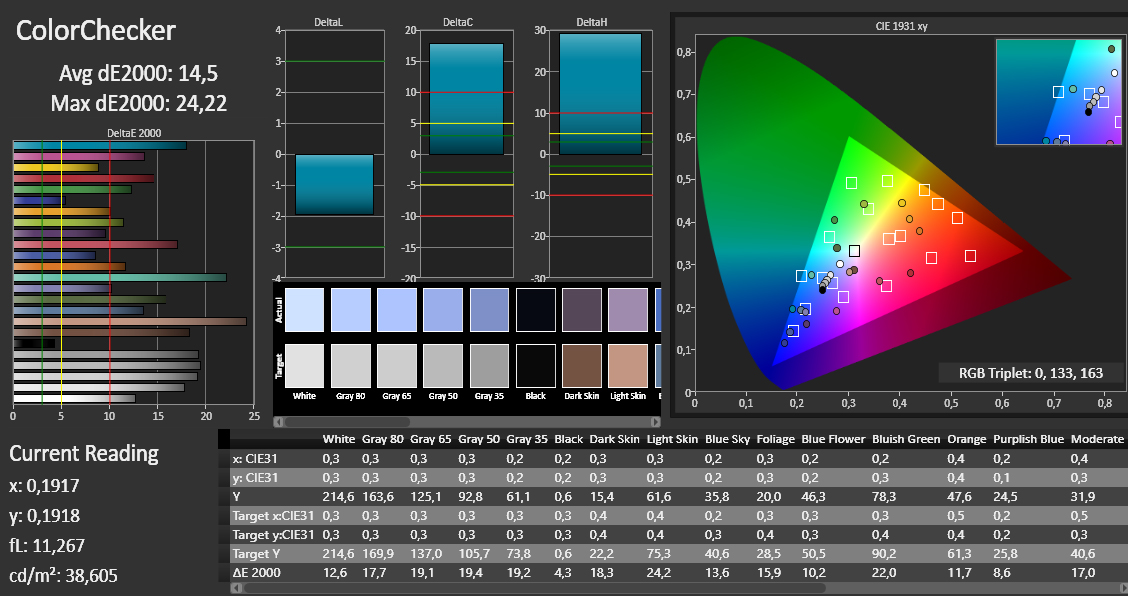Select the Blue Sky column header
Image resolution: width=1128 pixels, height=596 pixels.
pyautogui.click(x=727, y=439)
